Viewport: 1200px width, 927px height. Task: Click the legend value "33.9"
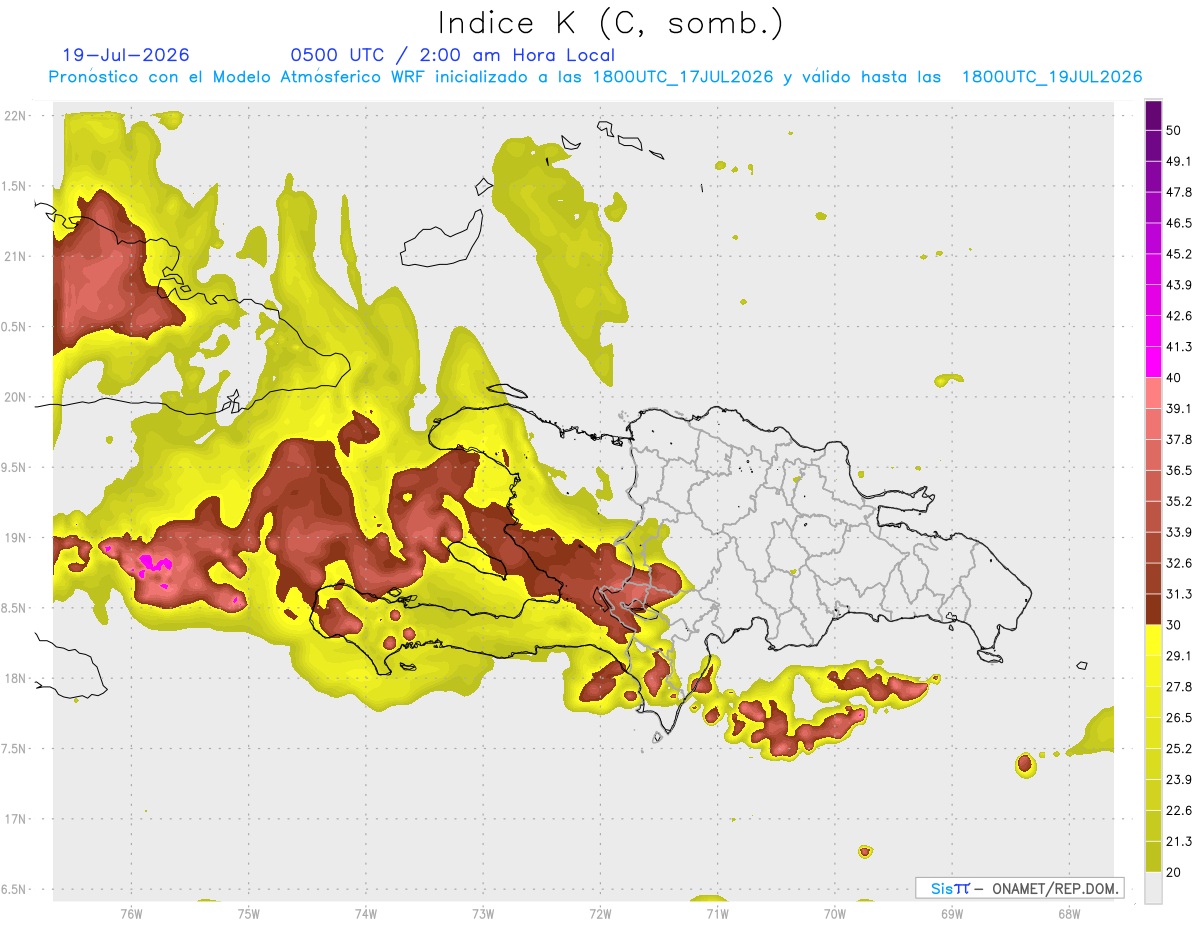pyautogui.click(x=1179, y=532)
